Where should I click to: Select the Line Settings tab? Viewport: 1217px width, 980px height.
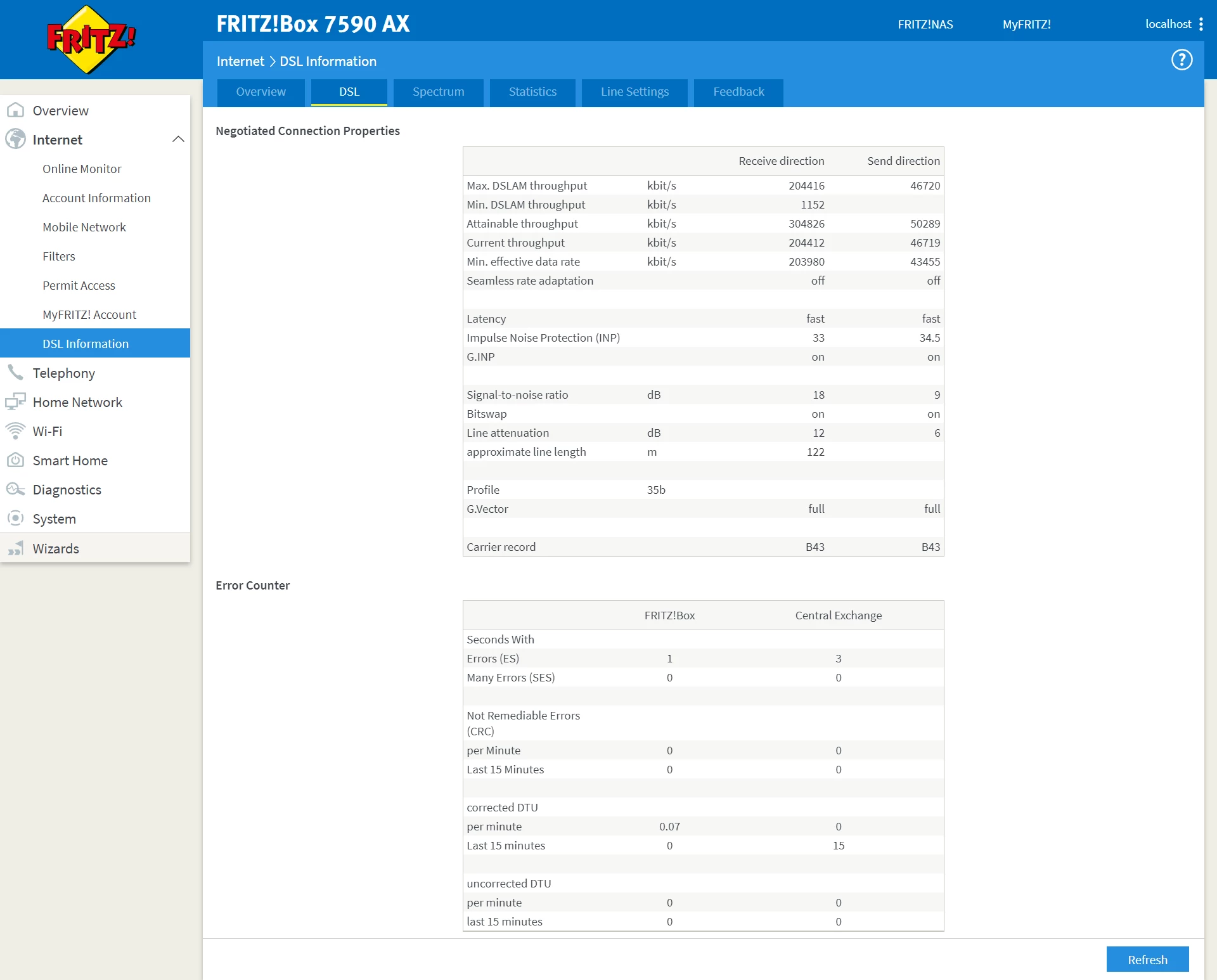tap(634, 92)
